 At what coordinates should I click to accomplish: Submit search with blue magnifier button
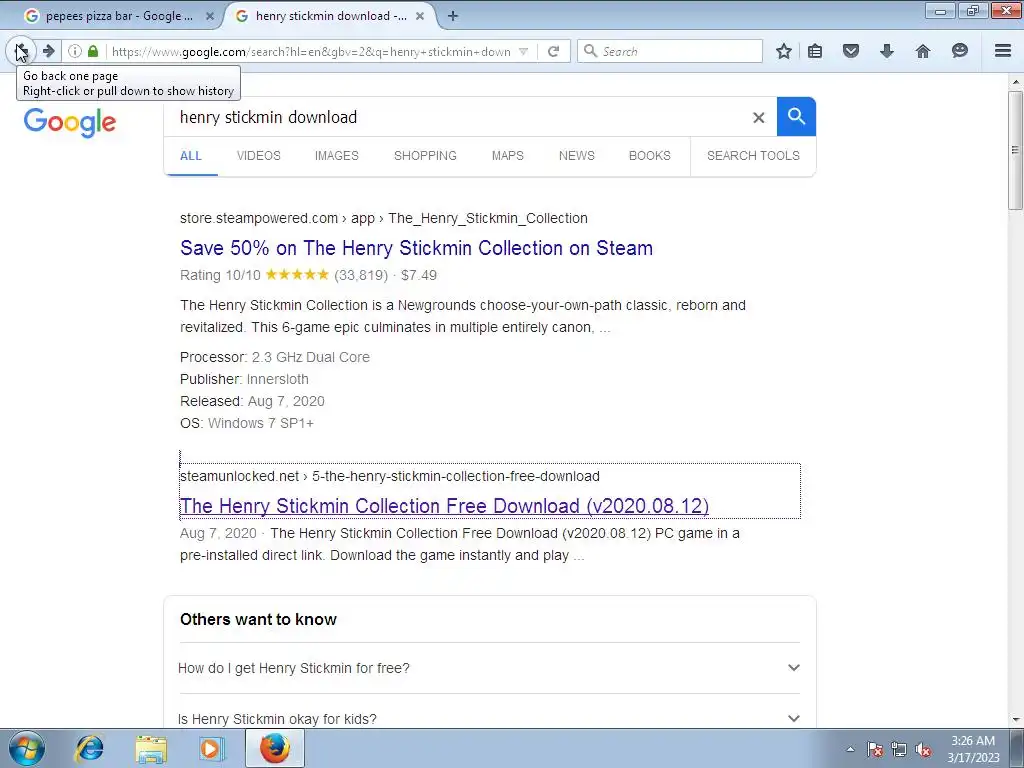tap(796, 117)
